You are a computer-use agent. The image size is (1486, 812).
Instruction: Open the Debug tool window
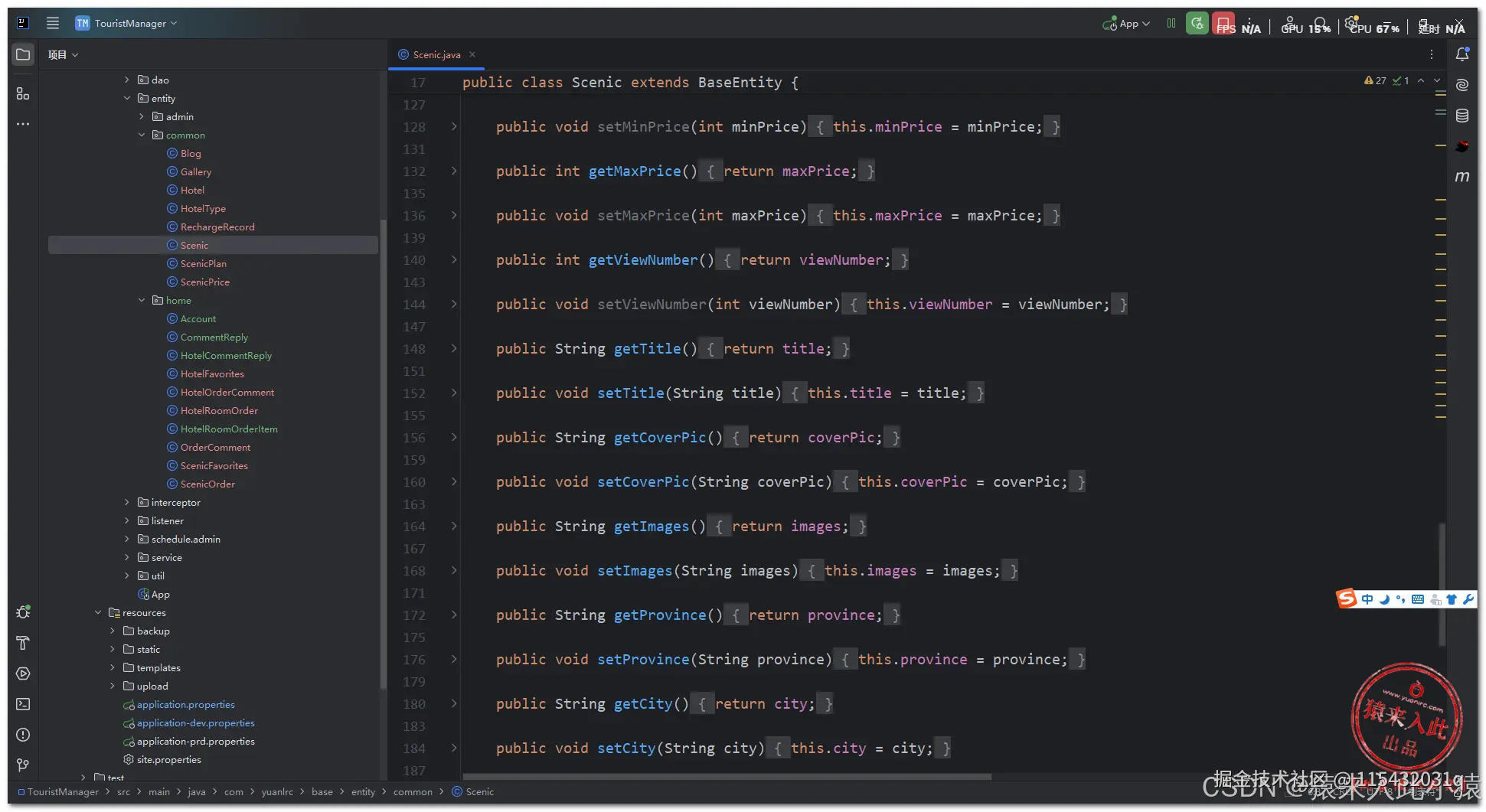[x=23, y=612]
